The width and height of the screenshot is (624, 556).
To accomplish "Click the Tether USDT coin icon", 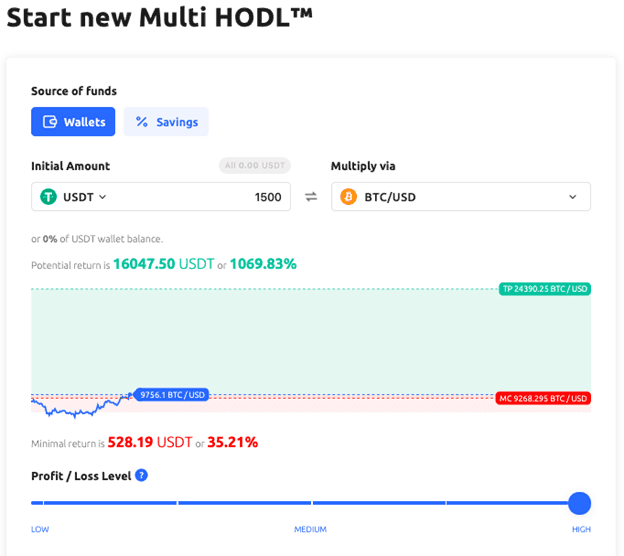I will coord(48,197).
